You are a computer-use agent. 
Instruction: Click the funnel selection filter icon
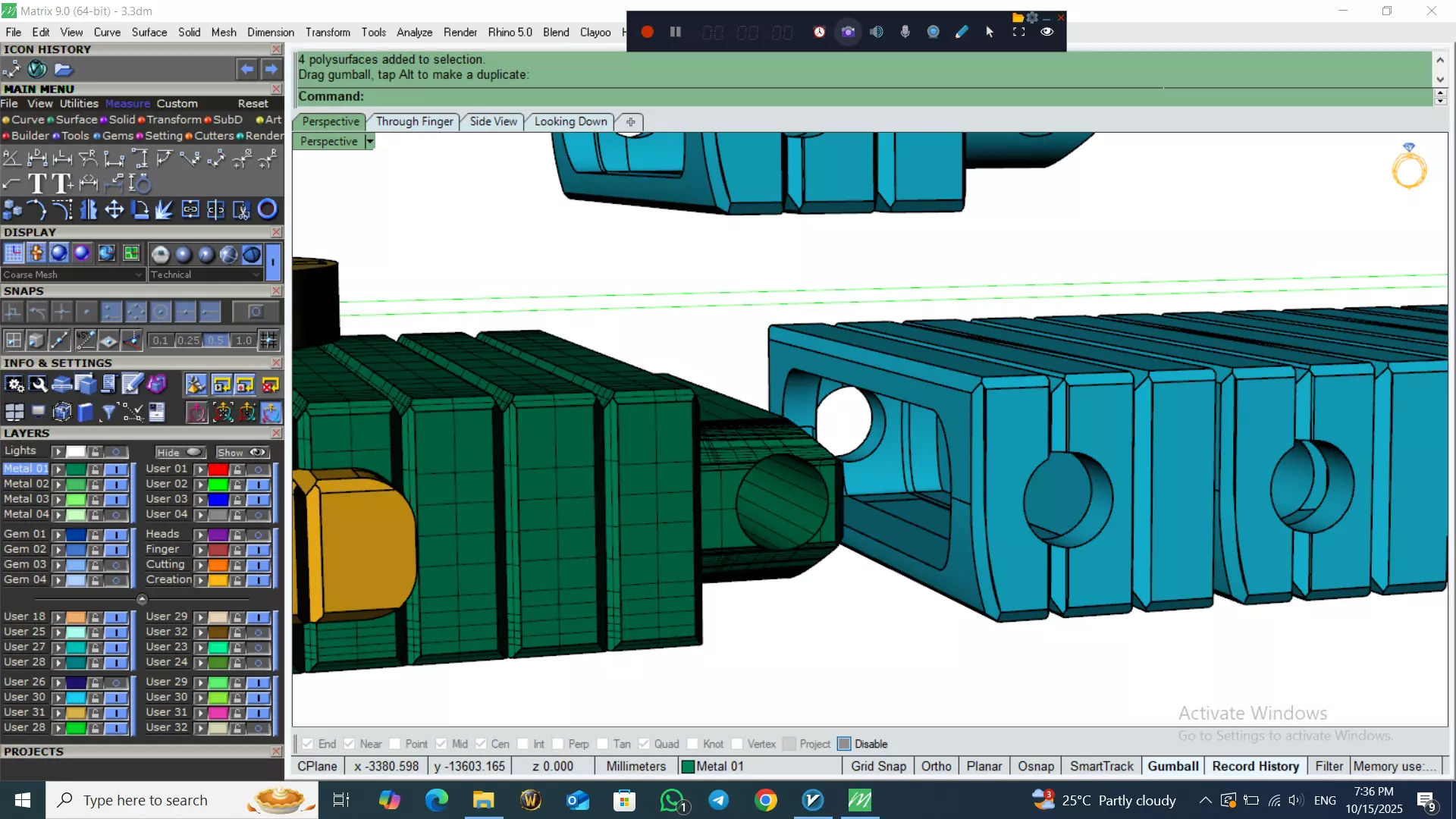(x=108, y=412)
